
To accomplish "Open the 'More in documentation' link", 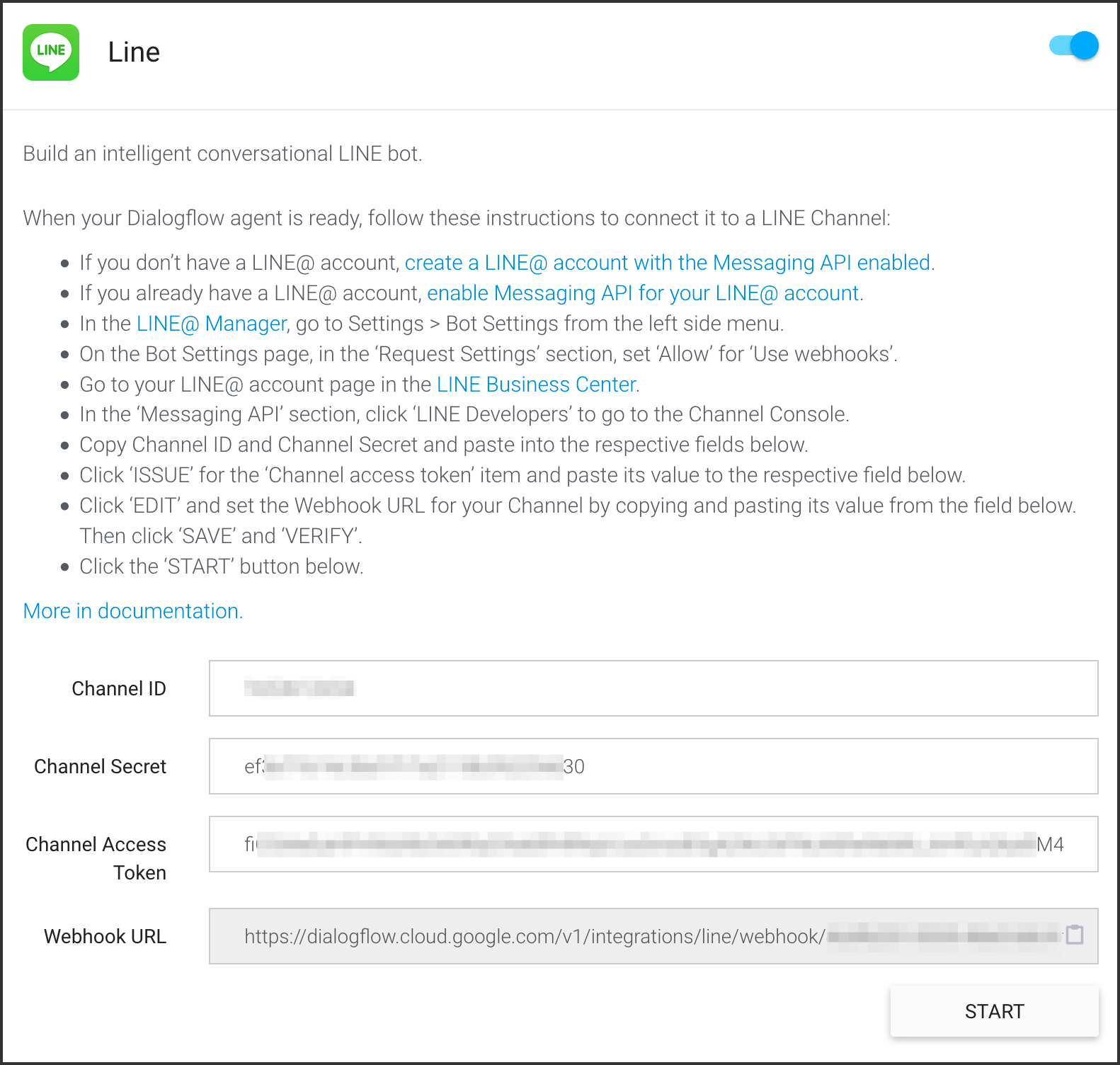I will (132, 611).
